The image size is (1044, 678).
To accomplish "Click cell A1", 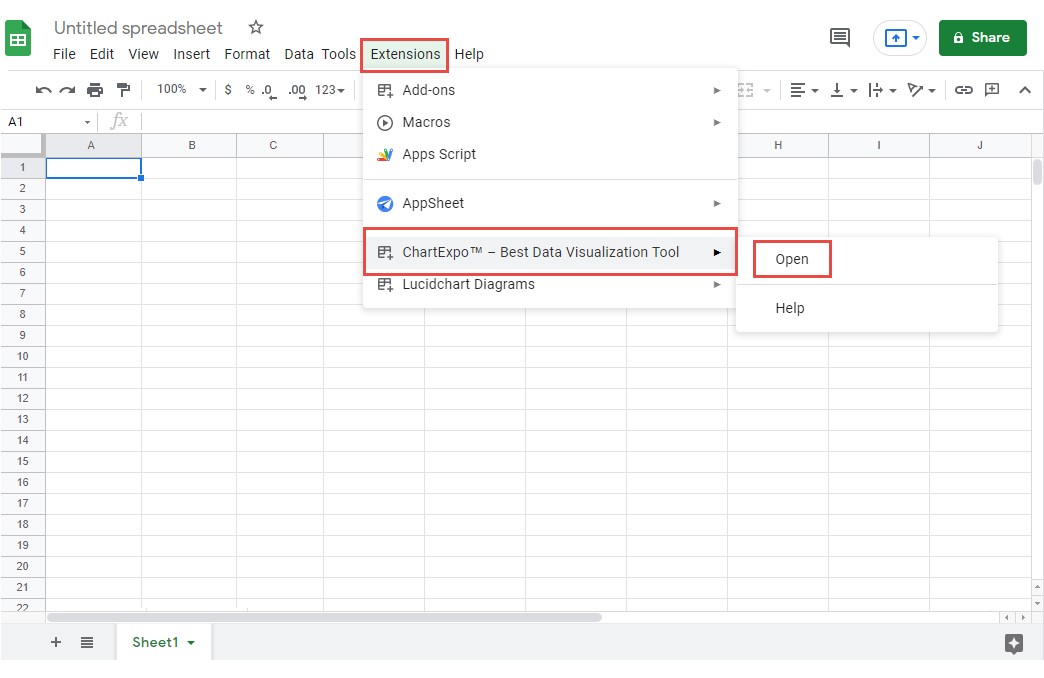I will [x=93, y=168].
